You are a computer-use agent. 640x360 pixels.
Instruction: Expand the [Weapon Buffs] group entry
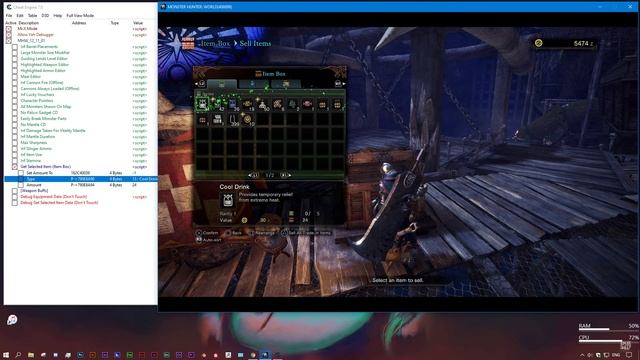coord(15,191)
